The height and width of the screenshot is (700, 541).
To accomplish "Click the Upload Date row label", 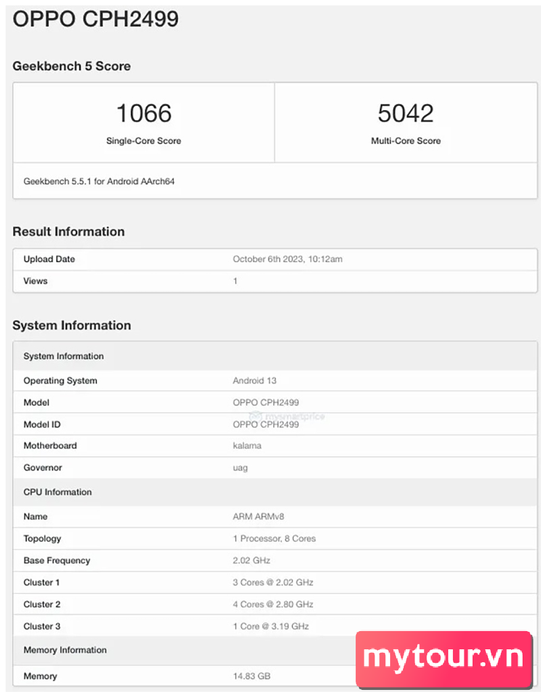I will (49, 259).
